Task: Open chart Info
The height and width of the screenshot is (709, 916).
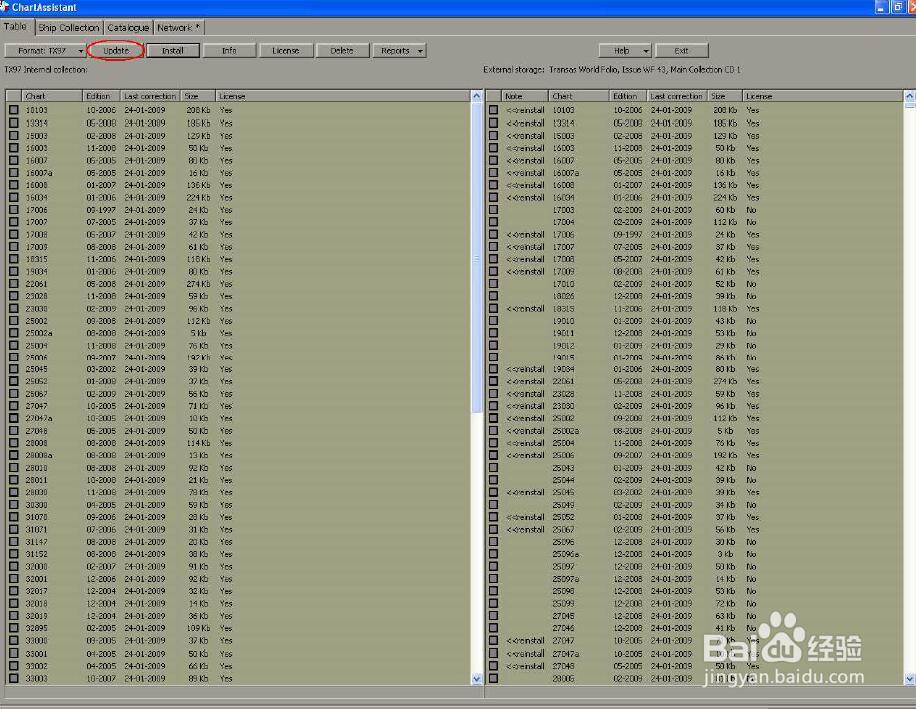Action: (229, 51)
